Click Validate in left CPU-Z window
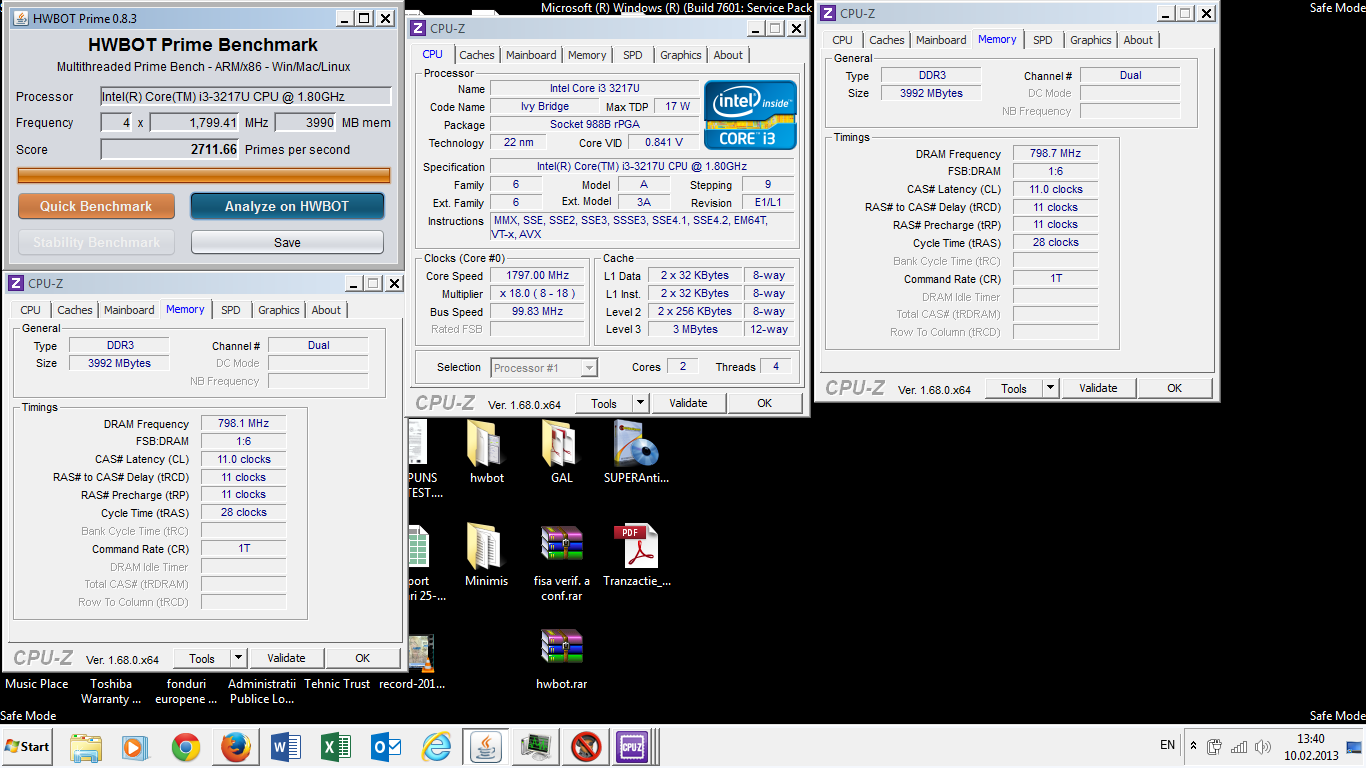The height and width of the screenshot is (768, 1366). (x=286, y=658)
